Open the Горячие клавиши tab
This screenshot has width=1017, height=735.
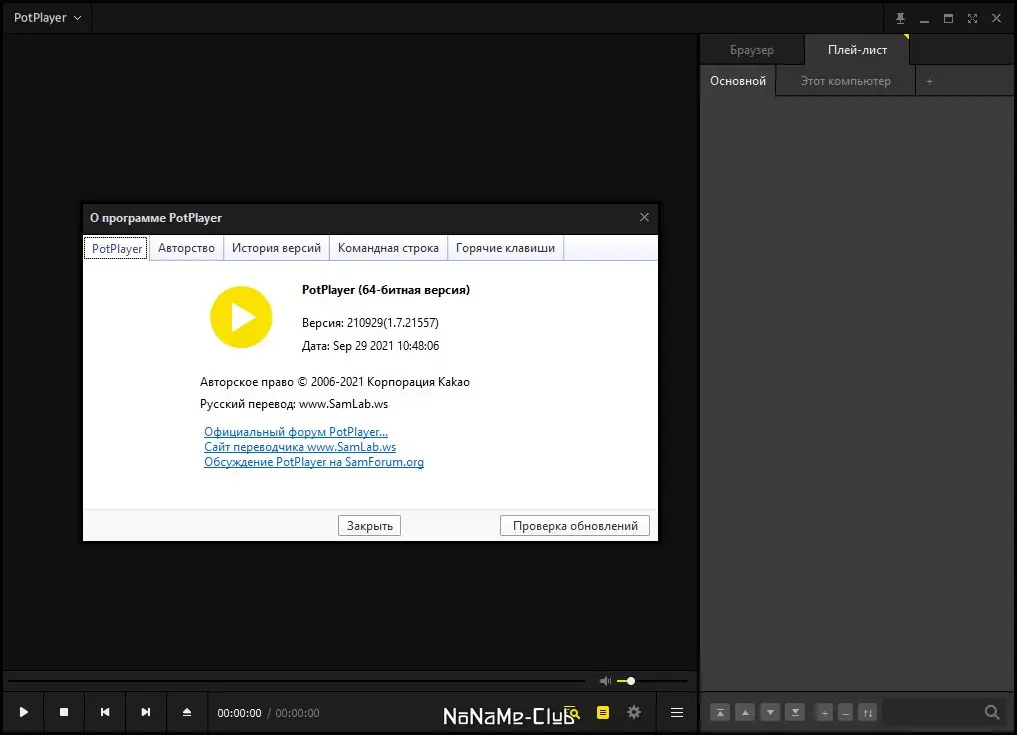click(x=505, y=248)
